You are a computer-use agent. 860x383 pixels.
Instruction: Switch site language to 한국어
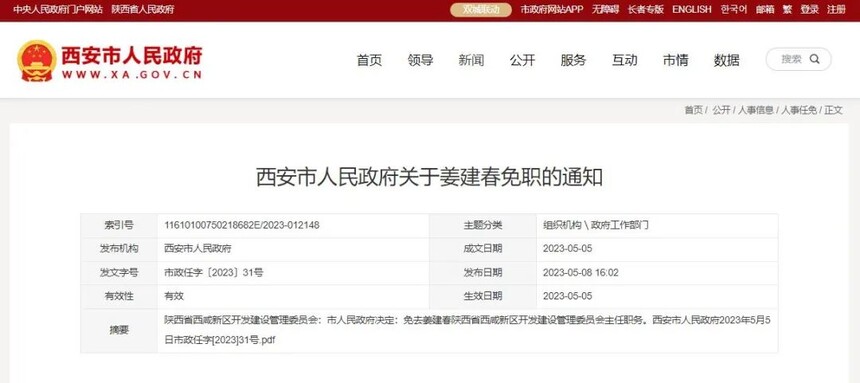(x=734, y=10)
